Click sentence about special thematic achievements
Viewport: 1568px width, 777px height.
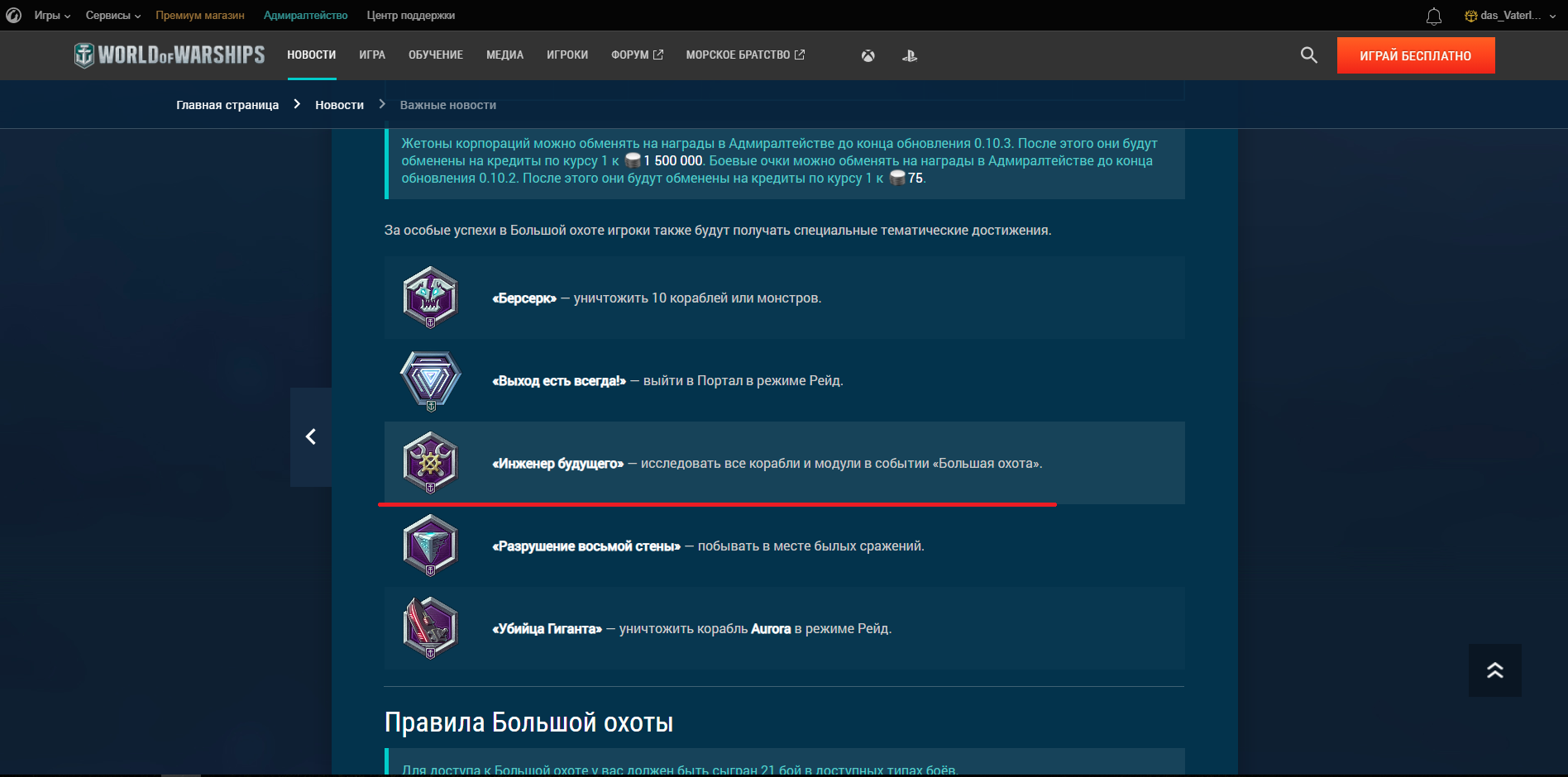click(718, 230)
